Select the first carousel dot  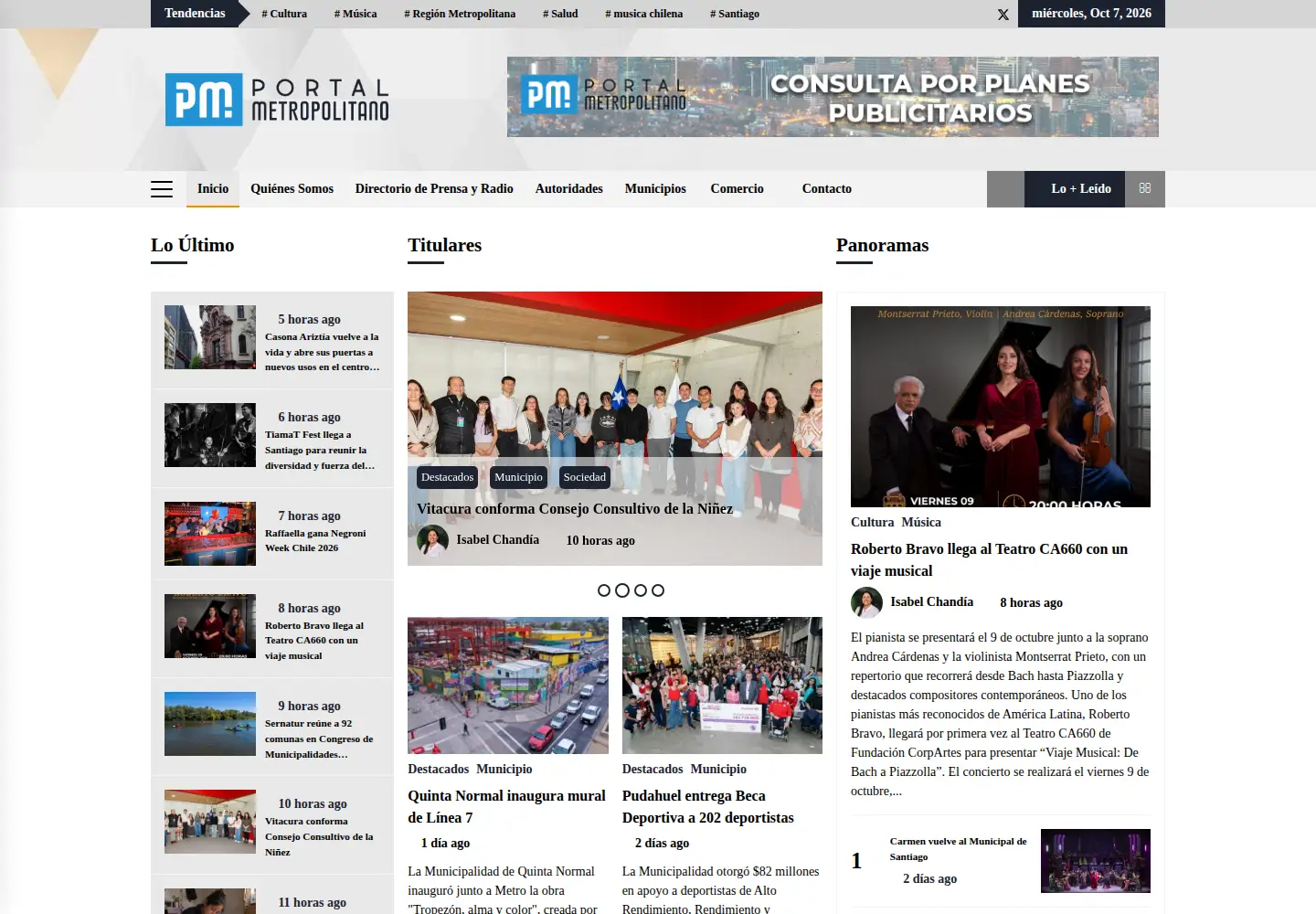coord(604,590)
